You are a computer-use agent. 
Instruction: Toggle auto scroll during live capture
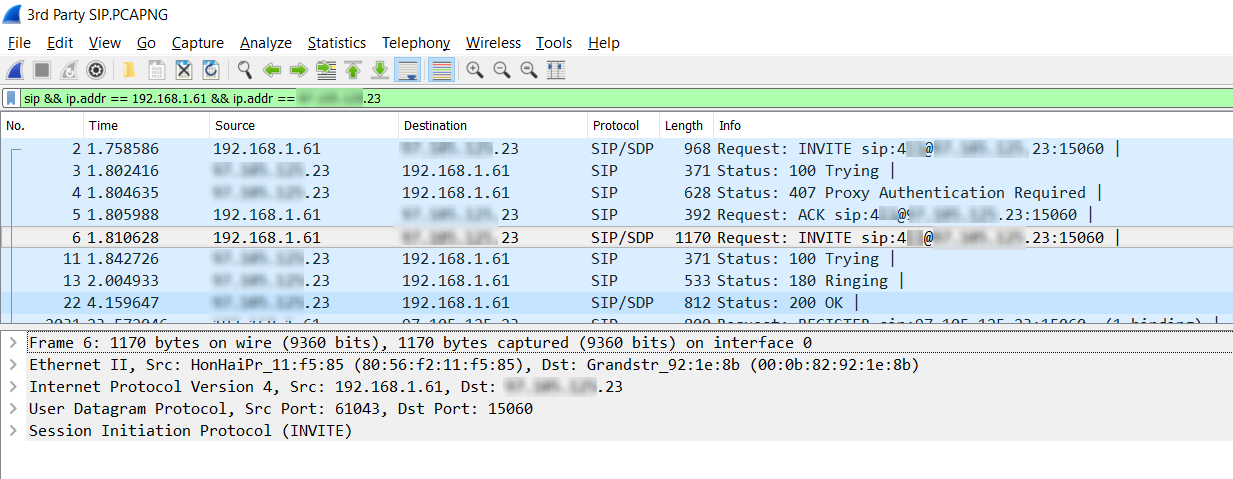(x=407, y=70)
